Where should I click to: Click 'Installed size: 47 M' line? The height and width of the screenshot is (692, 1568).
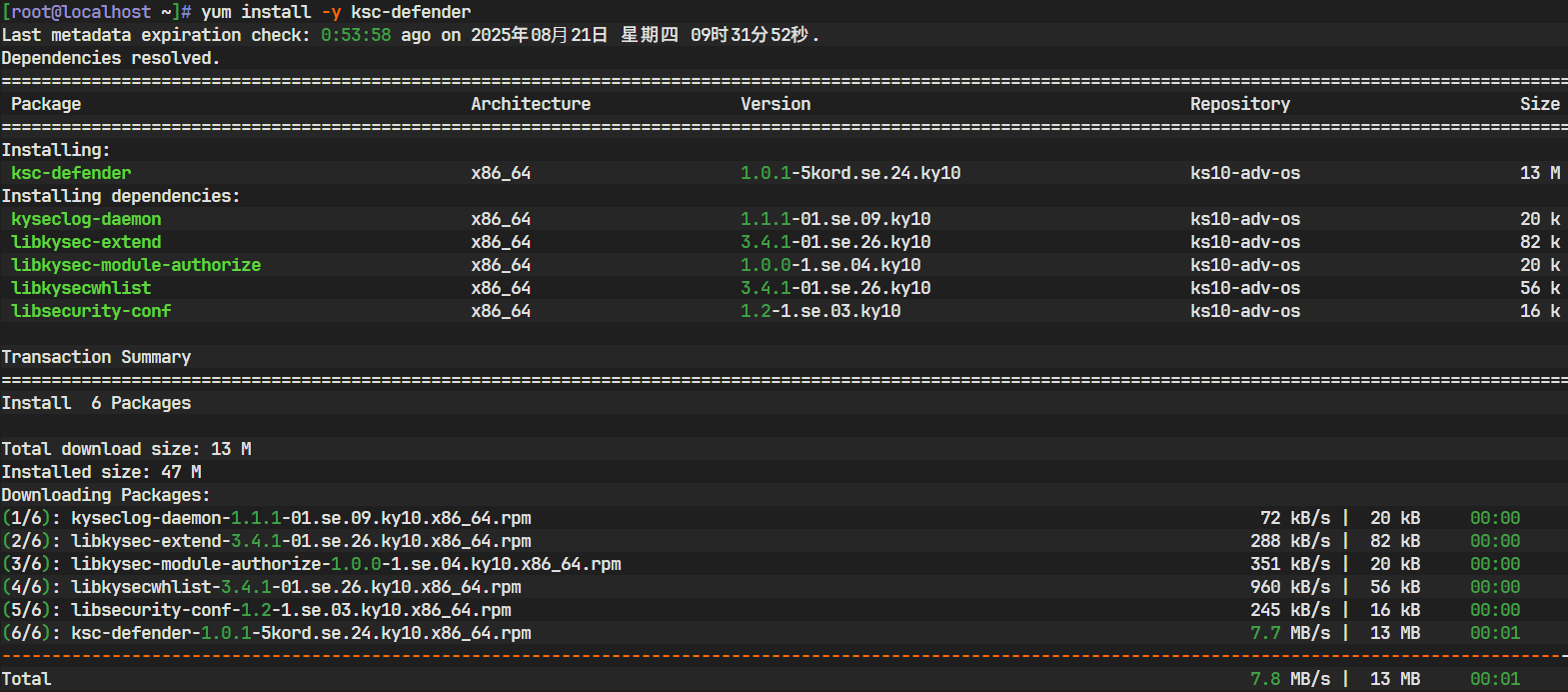tap(101, 472)
